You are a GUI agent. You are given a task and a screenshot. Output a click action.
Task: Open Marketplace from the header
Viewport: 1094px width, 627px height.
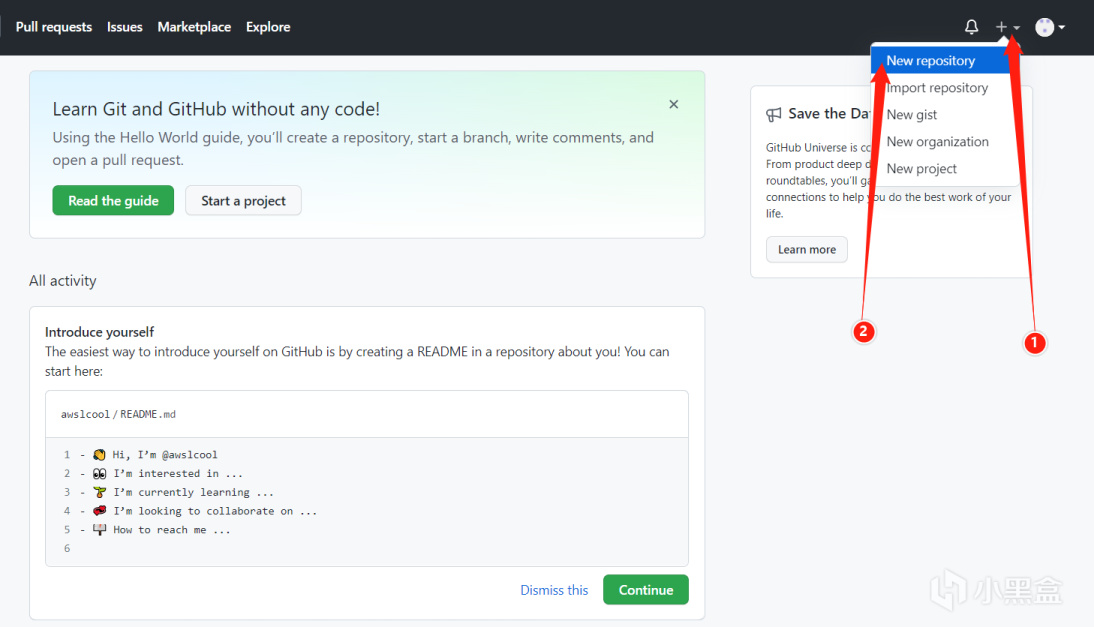tap(194, 27)
